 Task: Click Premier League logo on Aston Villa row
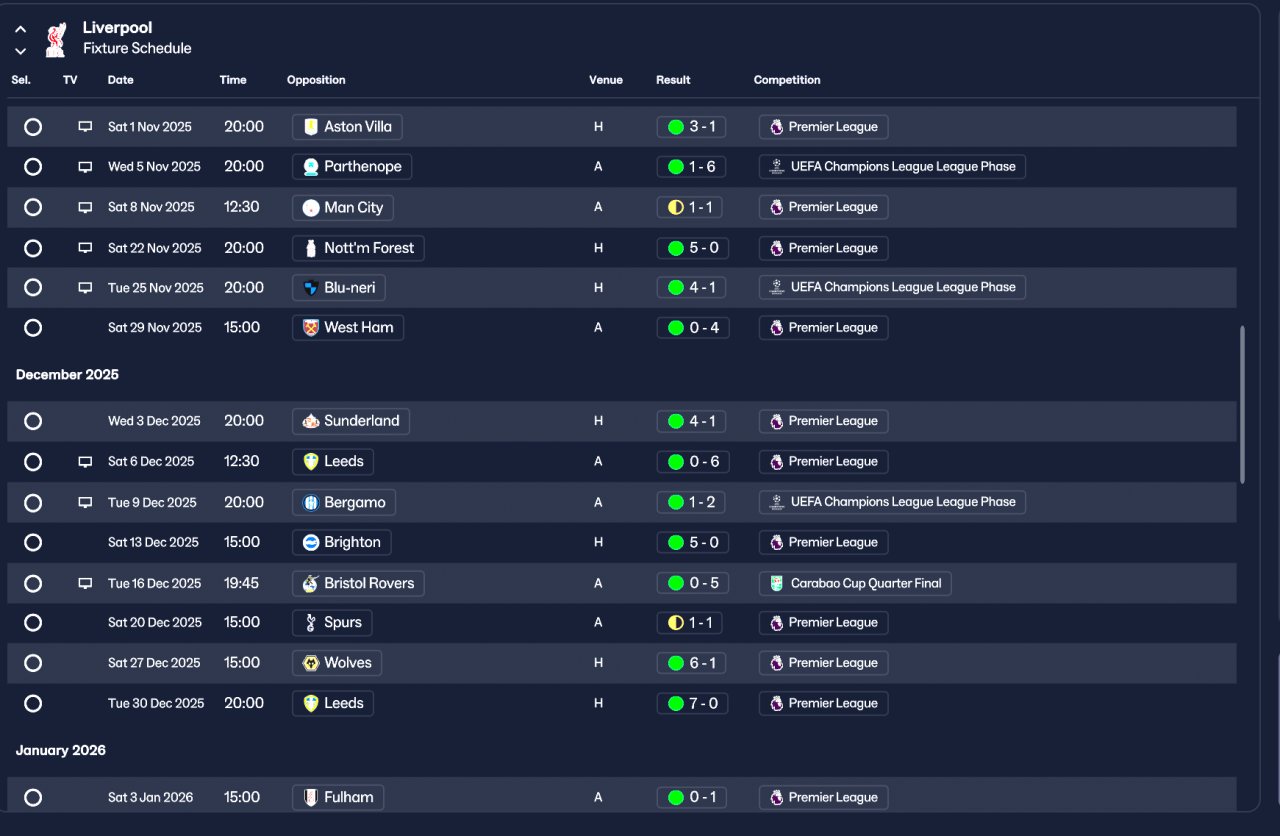[x=777, y=127]
